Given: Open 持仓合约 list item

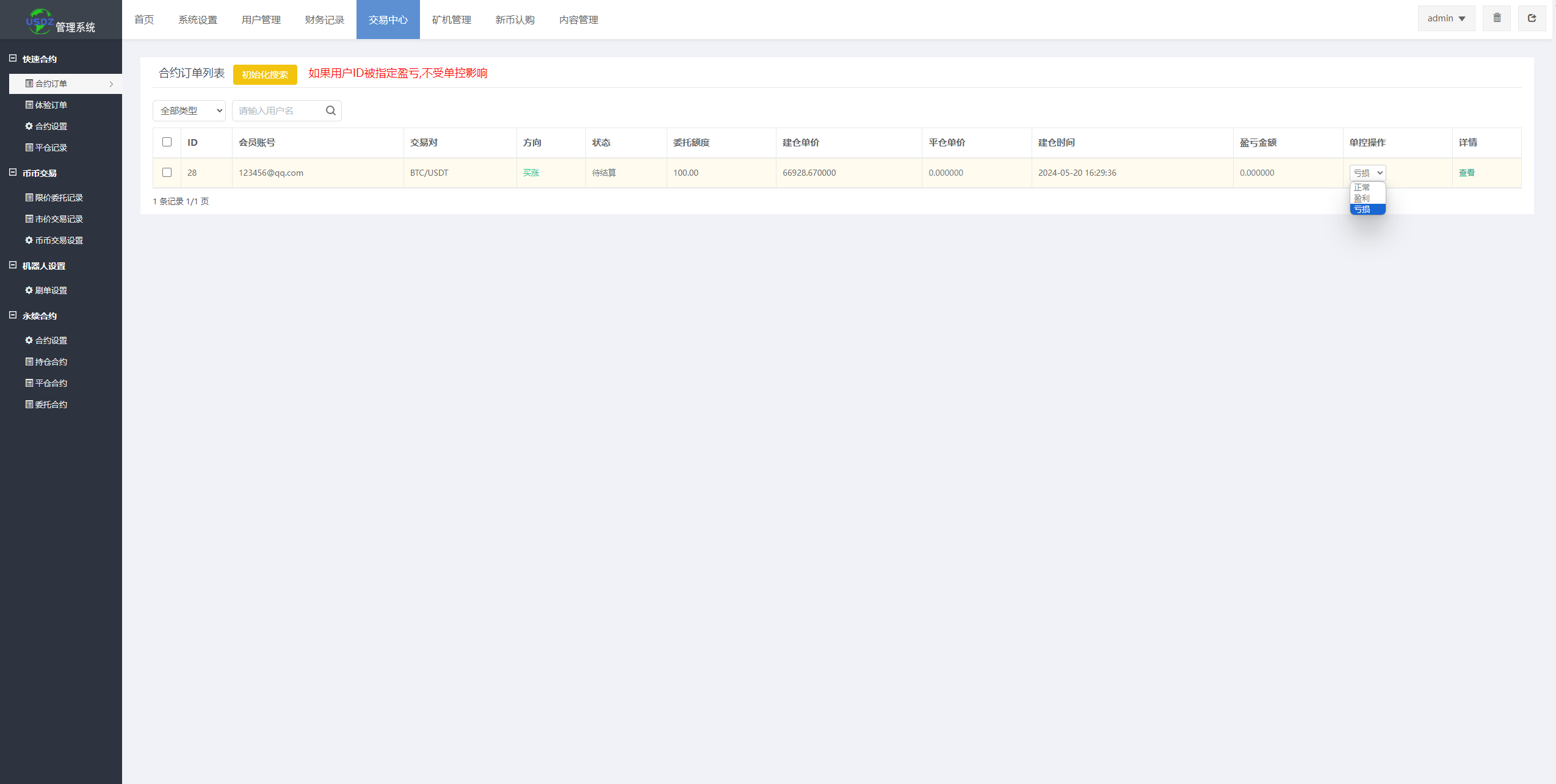Looking at the screenshot, I should pyautogui.click(x=51, y=362).
